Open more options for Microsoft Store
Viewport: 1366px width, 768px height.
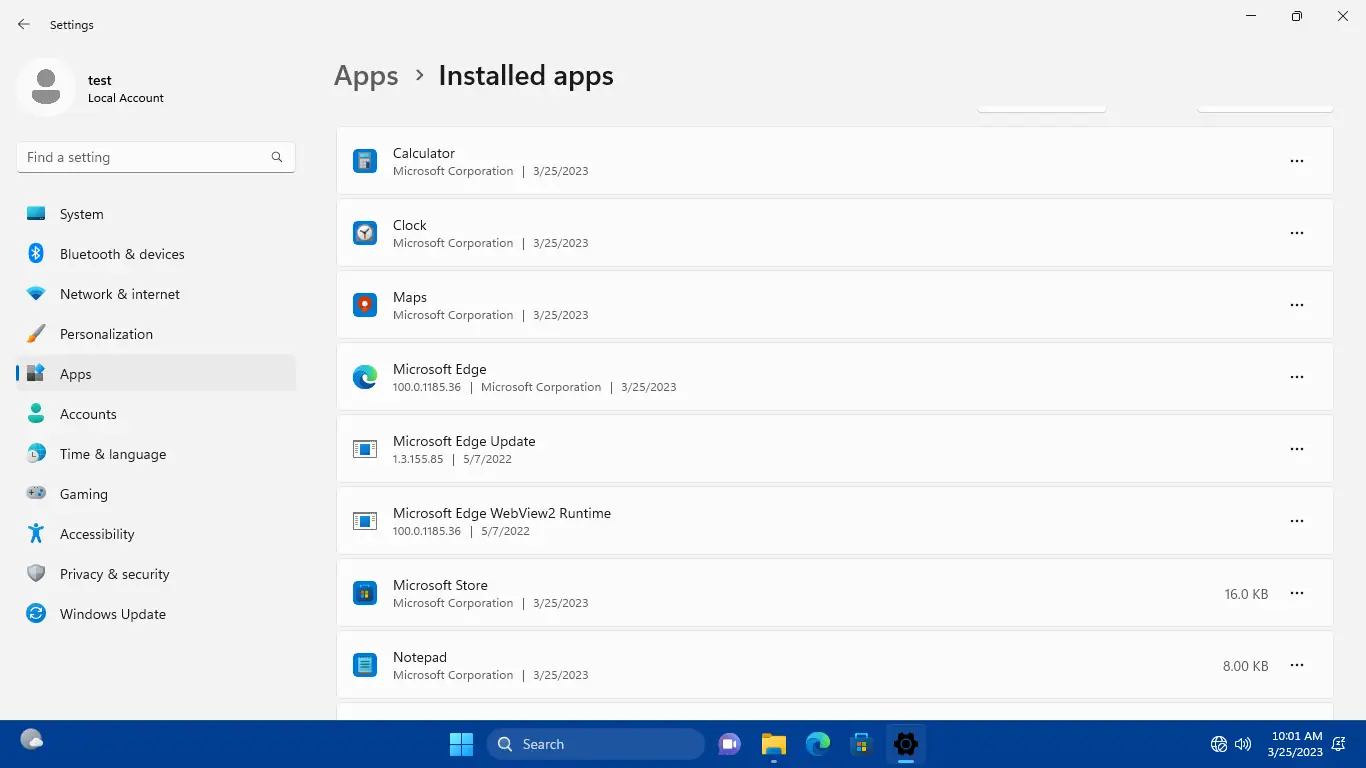[1297, 593]
